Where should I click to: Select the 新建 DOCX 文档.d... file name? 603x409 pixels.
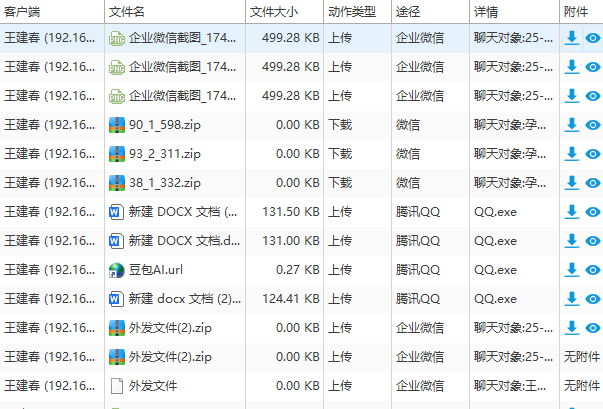(184, 241)
